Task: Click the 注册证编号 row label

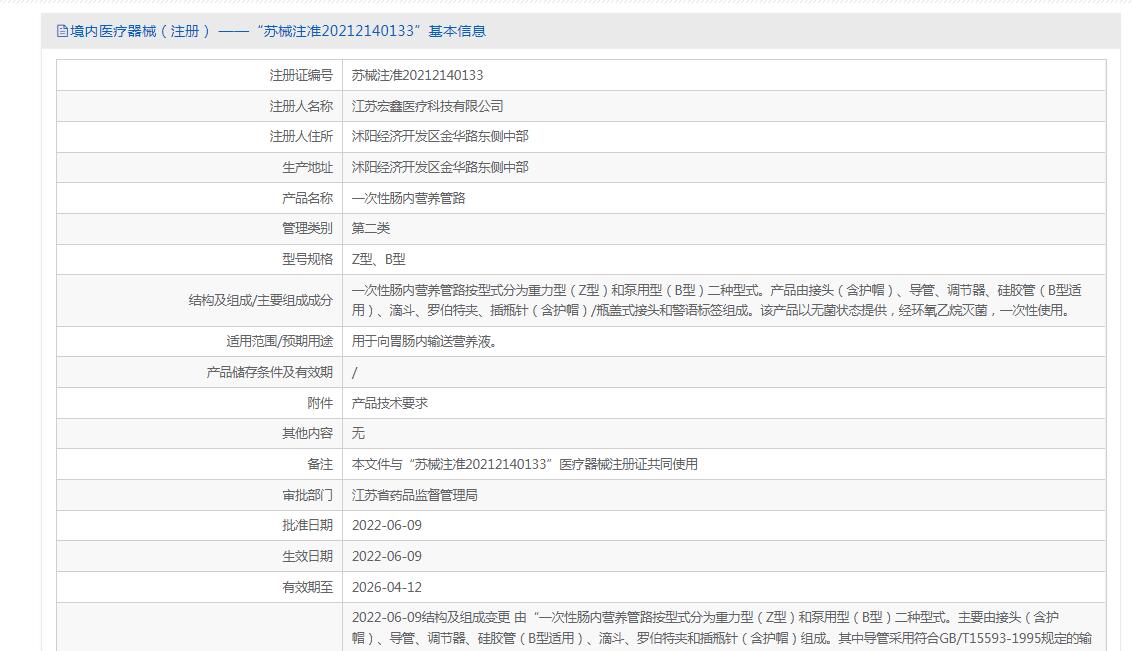Action: (301, 75)
